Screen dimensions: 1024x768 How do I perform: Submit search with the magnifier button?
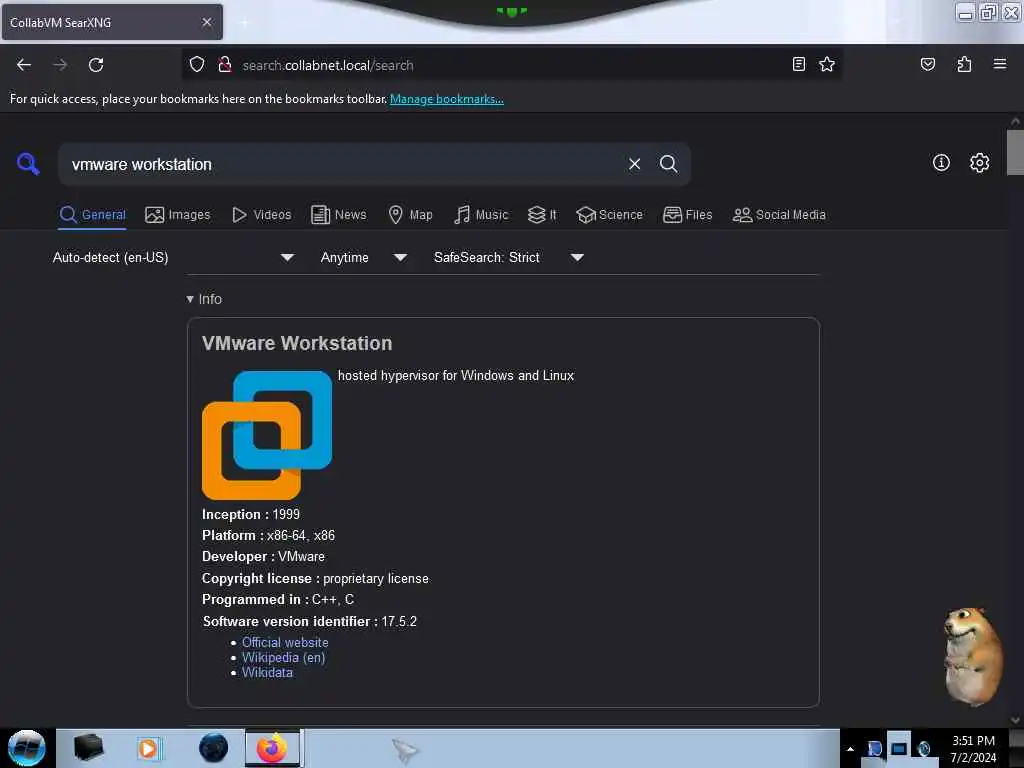(x=668, y=164)
